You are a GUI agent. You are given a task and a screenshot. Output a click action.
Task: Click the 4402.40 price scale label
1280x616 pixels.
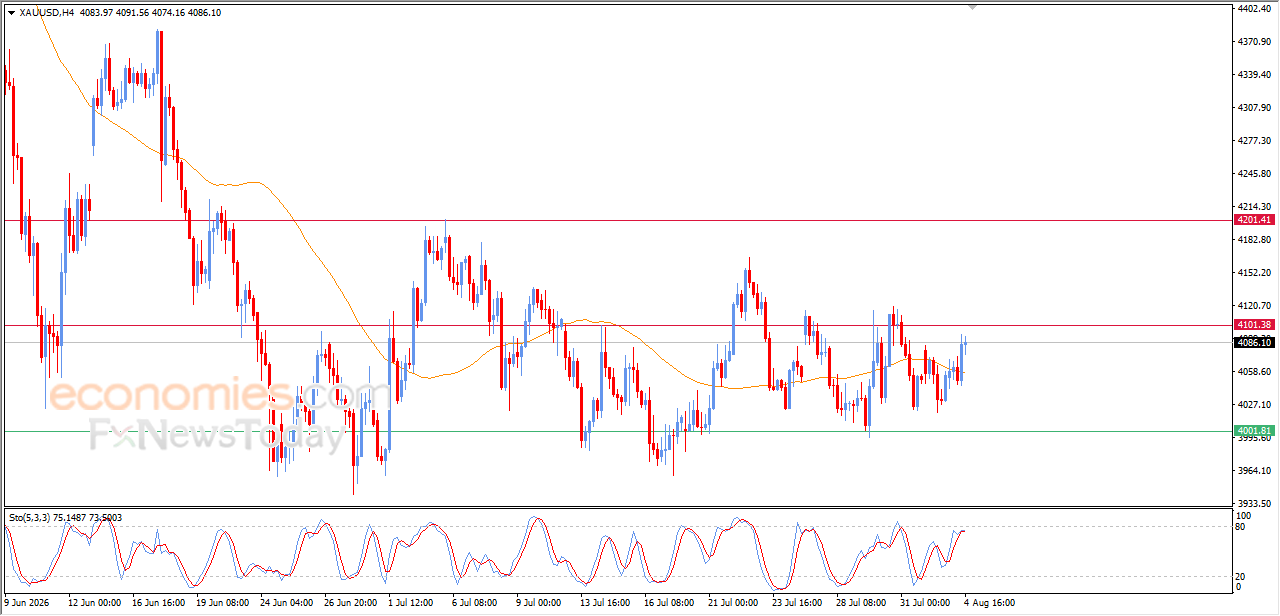[x=1253, y=9]
